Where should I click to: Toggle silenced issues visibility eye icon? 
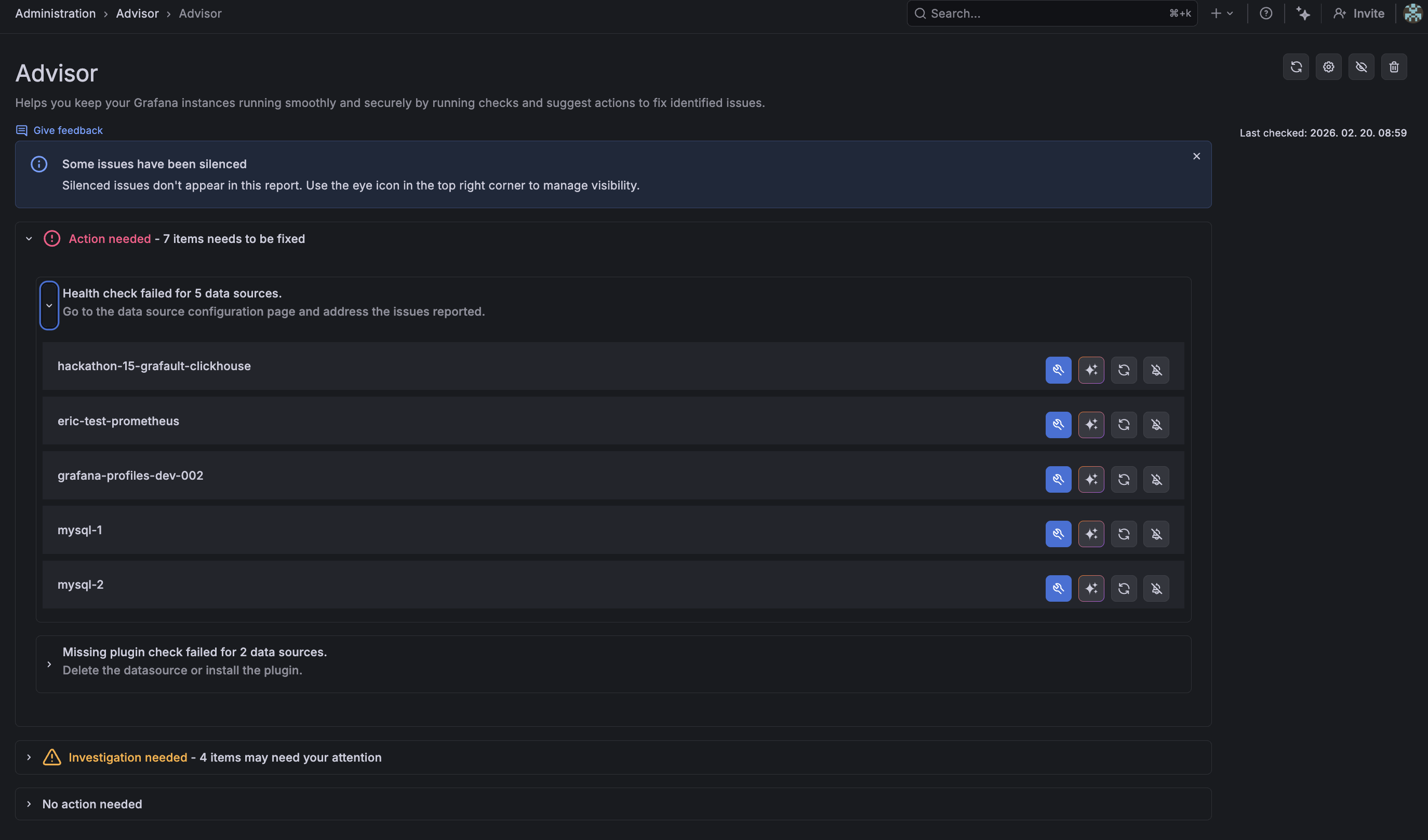pos(1360,67)
